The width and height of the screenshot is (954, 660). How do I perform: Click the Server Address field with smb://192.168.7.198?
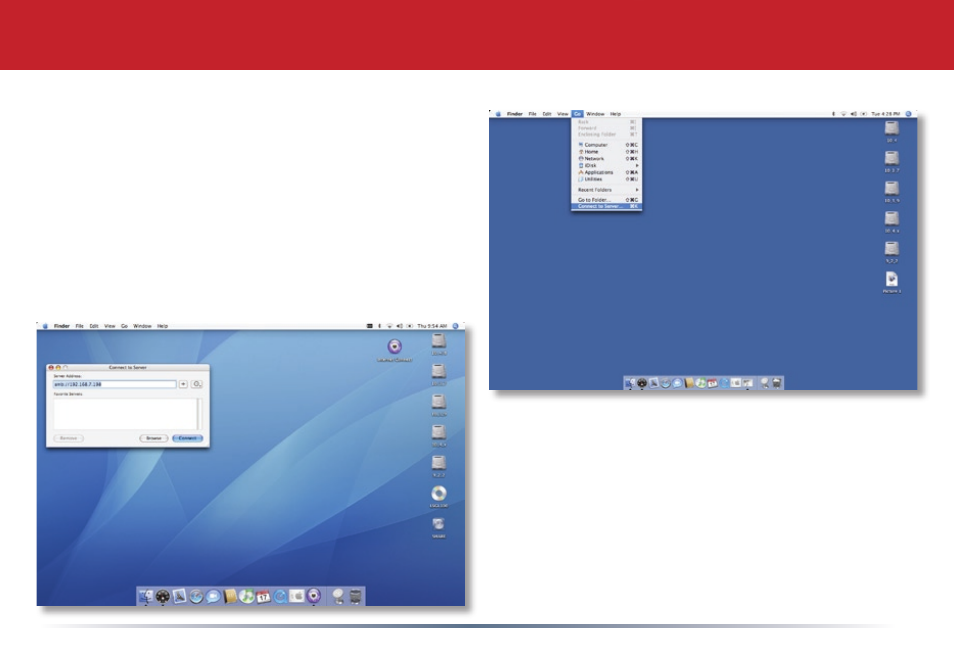114,384
